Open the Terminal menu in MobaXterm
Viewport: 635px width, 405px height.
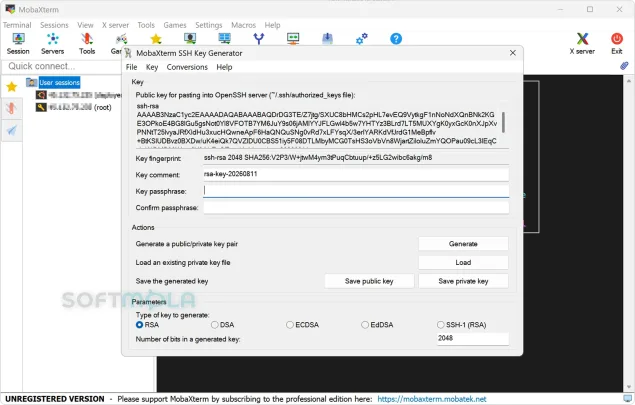[17, 25]
